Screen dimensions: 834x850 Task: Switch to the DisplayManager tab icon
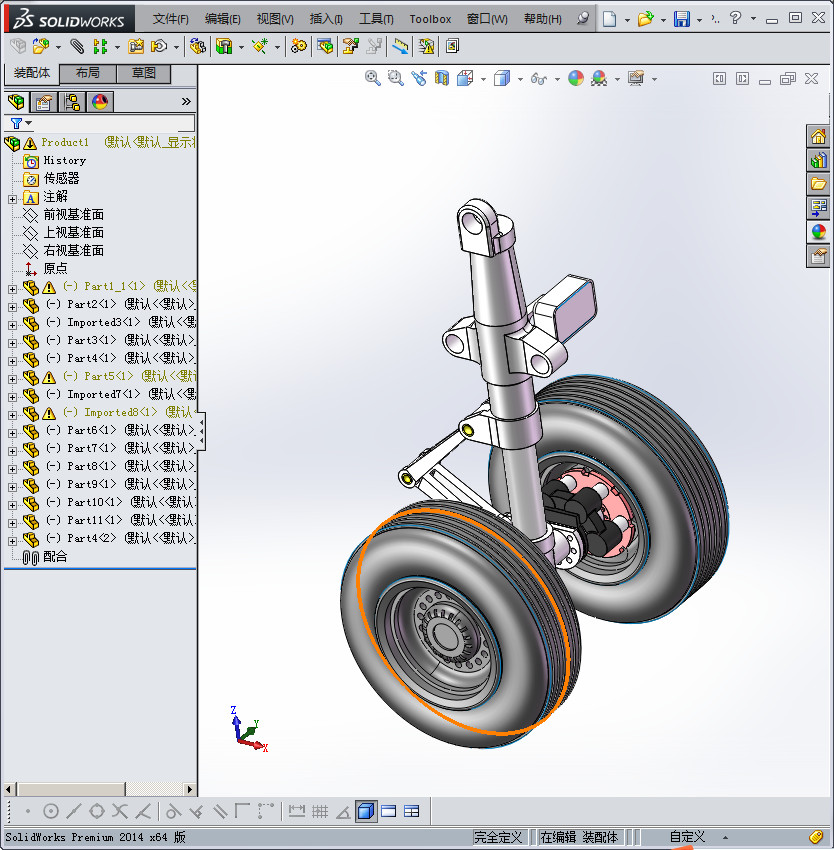click(x=100, y=102)
